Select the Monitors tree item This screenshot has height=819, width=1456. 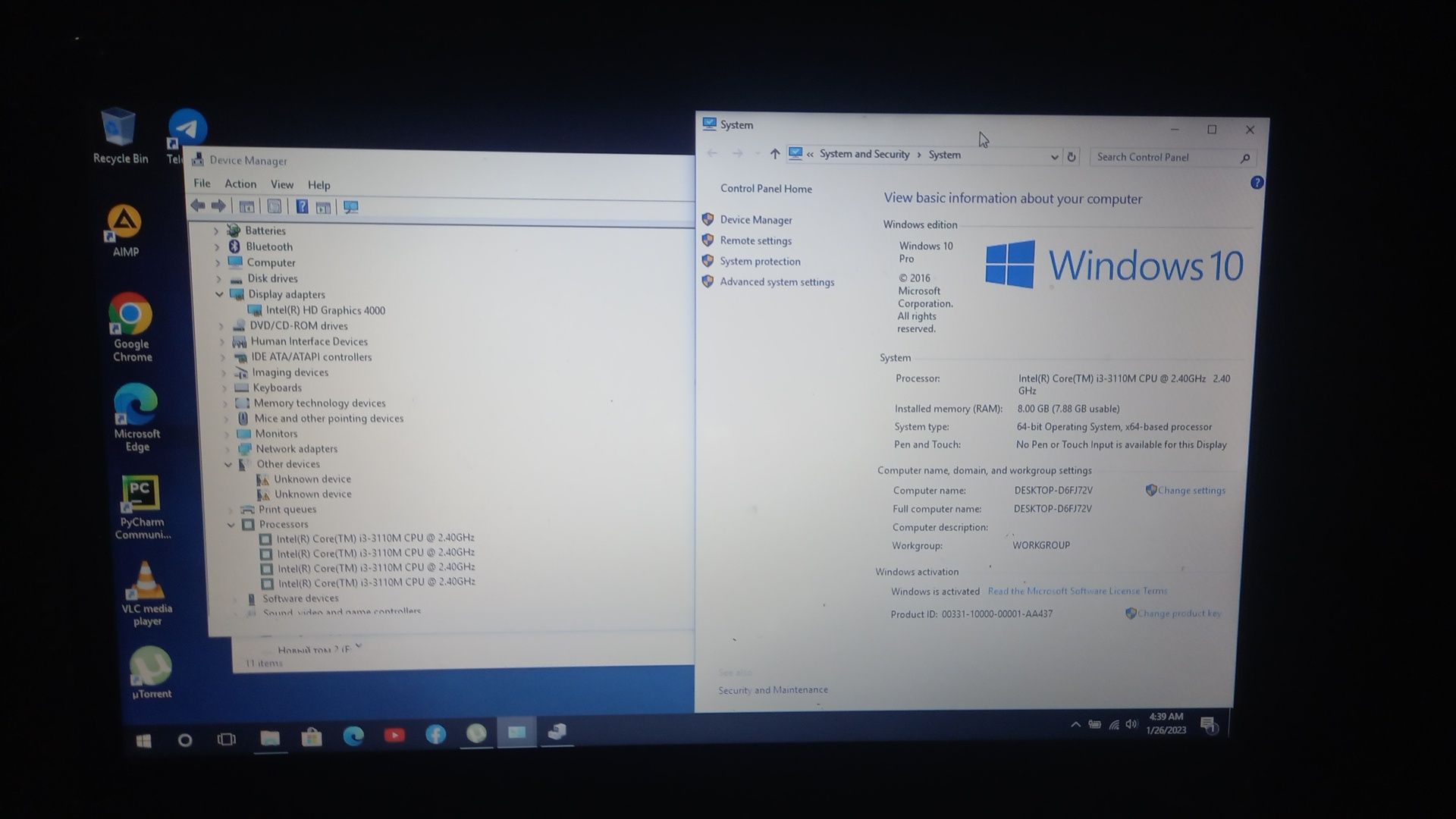pos(276,434)
